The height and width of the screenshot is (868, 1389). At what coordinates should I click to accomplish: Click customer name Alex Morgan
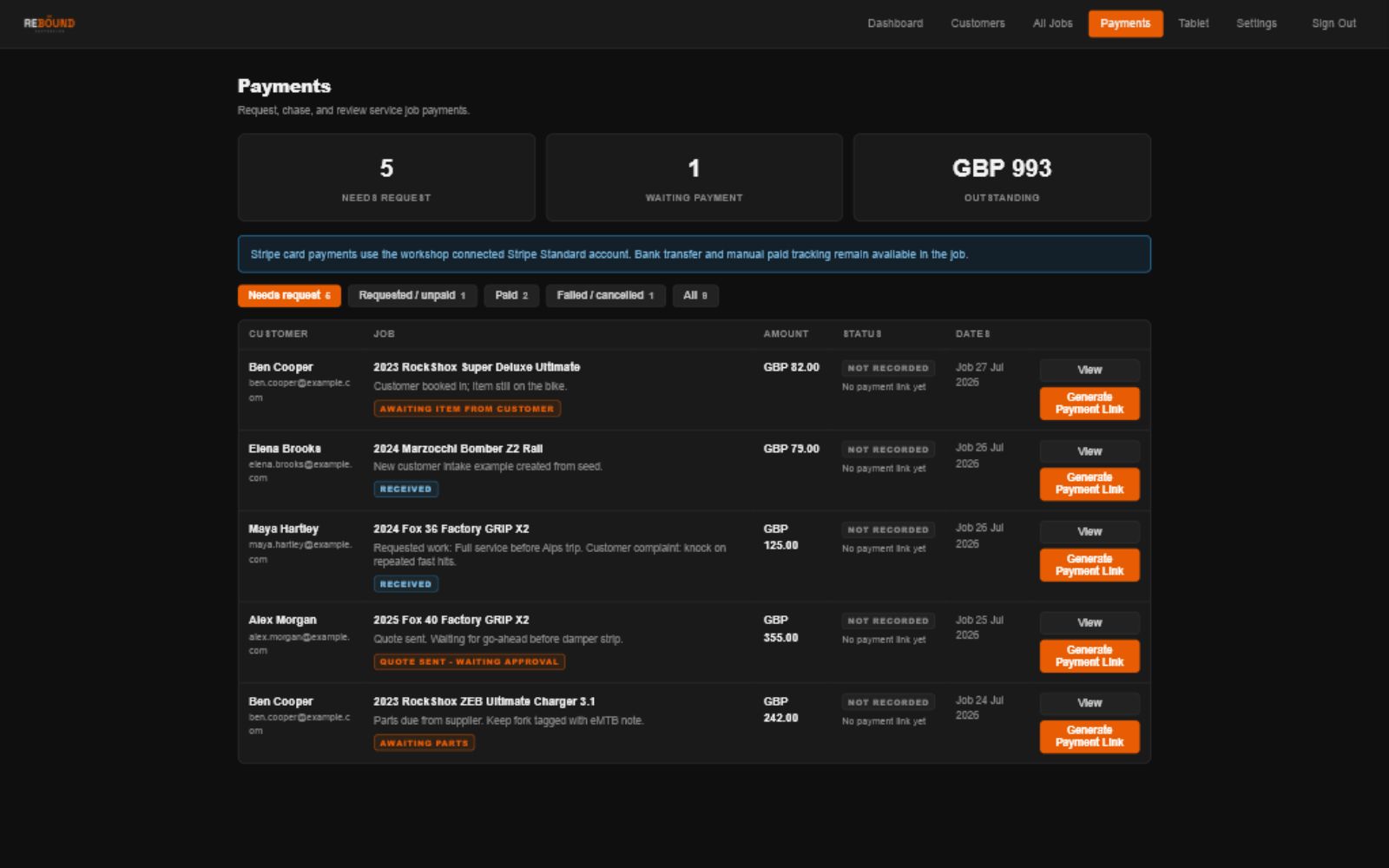282,620
